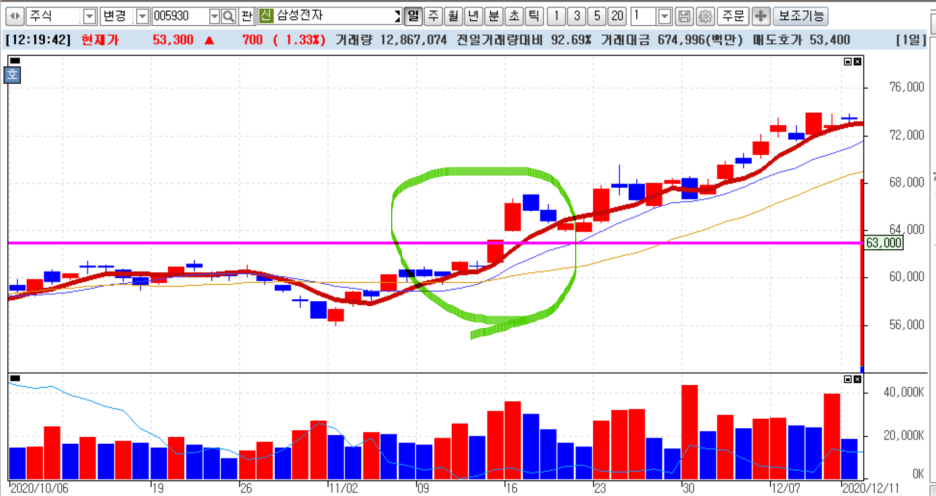Click the save chart disk icon
This screenshot has height=496, width=936.
click(x=685, y=16)
